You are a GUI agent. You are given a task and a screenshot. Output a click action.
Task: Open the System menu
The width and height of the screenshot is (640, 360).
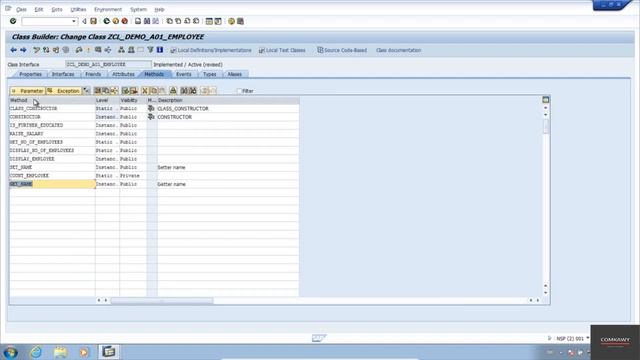[x=138, y=9]
